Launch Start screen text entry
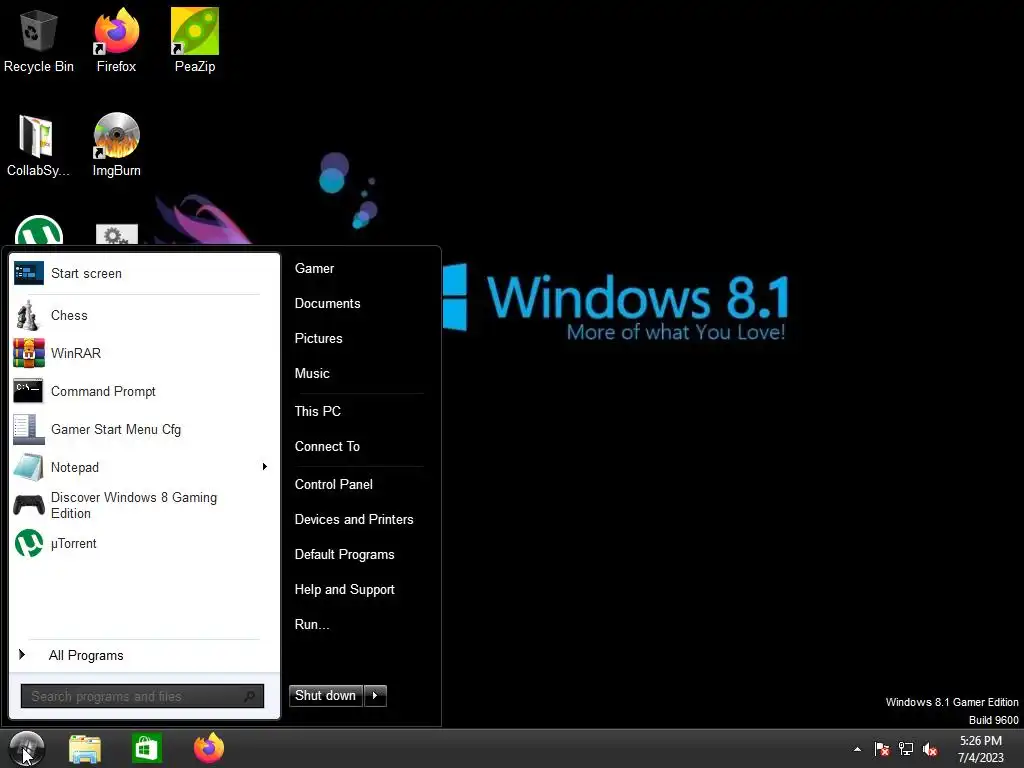The height and width of the screenshot is (768, 1024). click(86, 274)
